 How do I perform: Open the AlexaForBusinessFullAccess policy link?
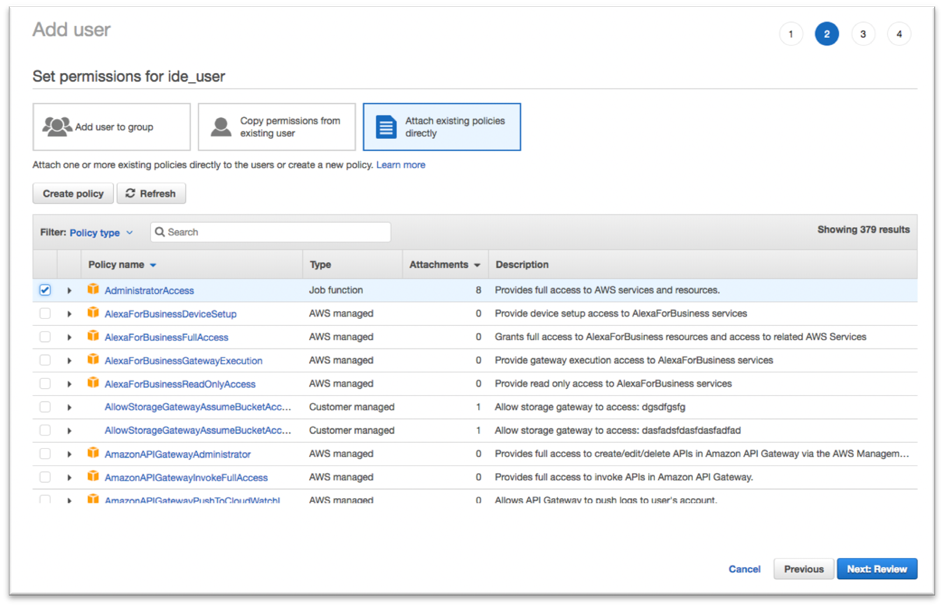click(x=167, y=337)
